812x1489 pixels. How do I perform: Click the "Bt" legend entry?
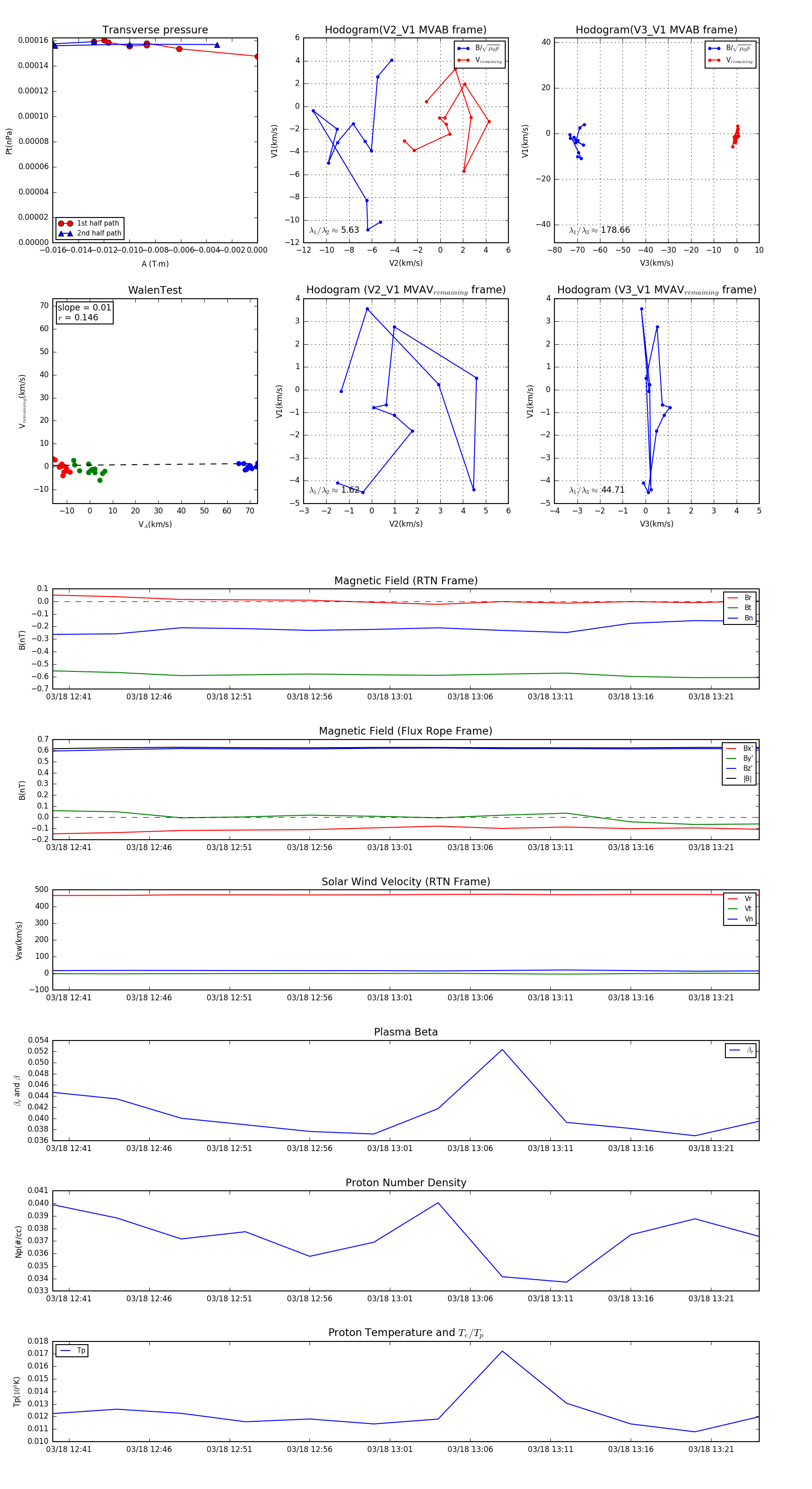click(740, 608)
